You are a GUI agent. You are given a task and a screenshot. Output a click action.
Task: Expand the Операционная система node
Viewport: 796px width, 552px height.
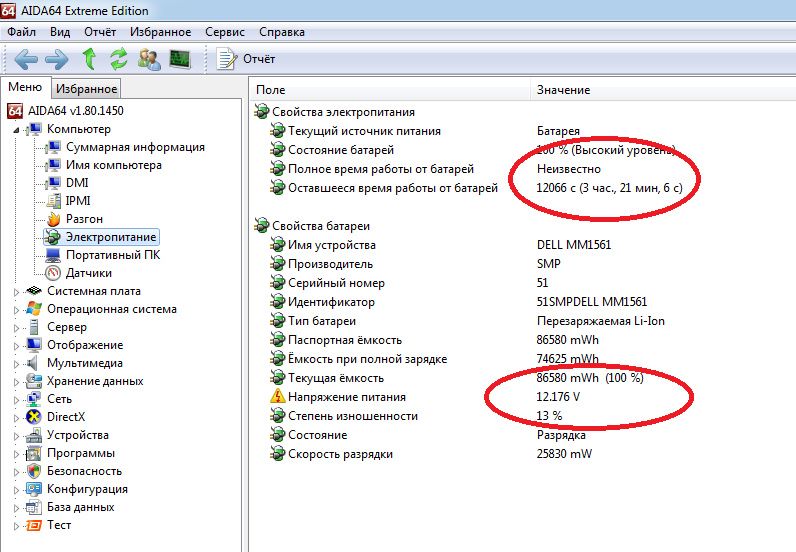[16, 310]
